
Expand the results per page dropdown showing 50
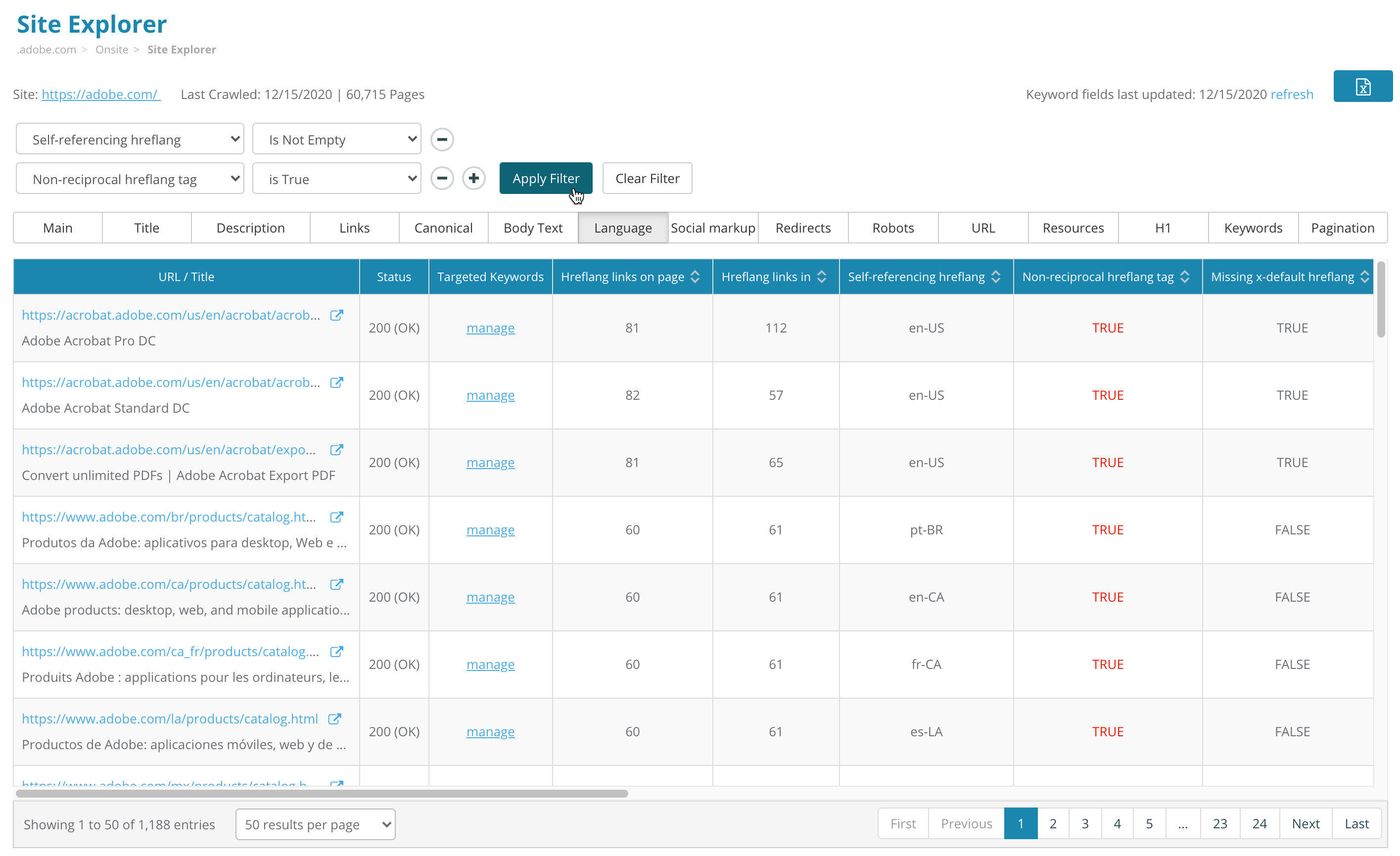315,824
